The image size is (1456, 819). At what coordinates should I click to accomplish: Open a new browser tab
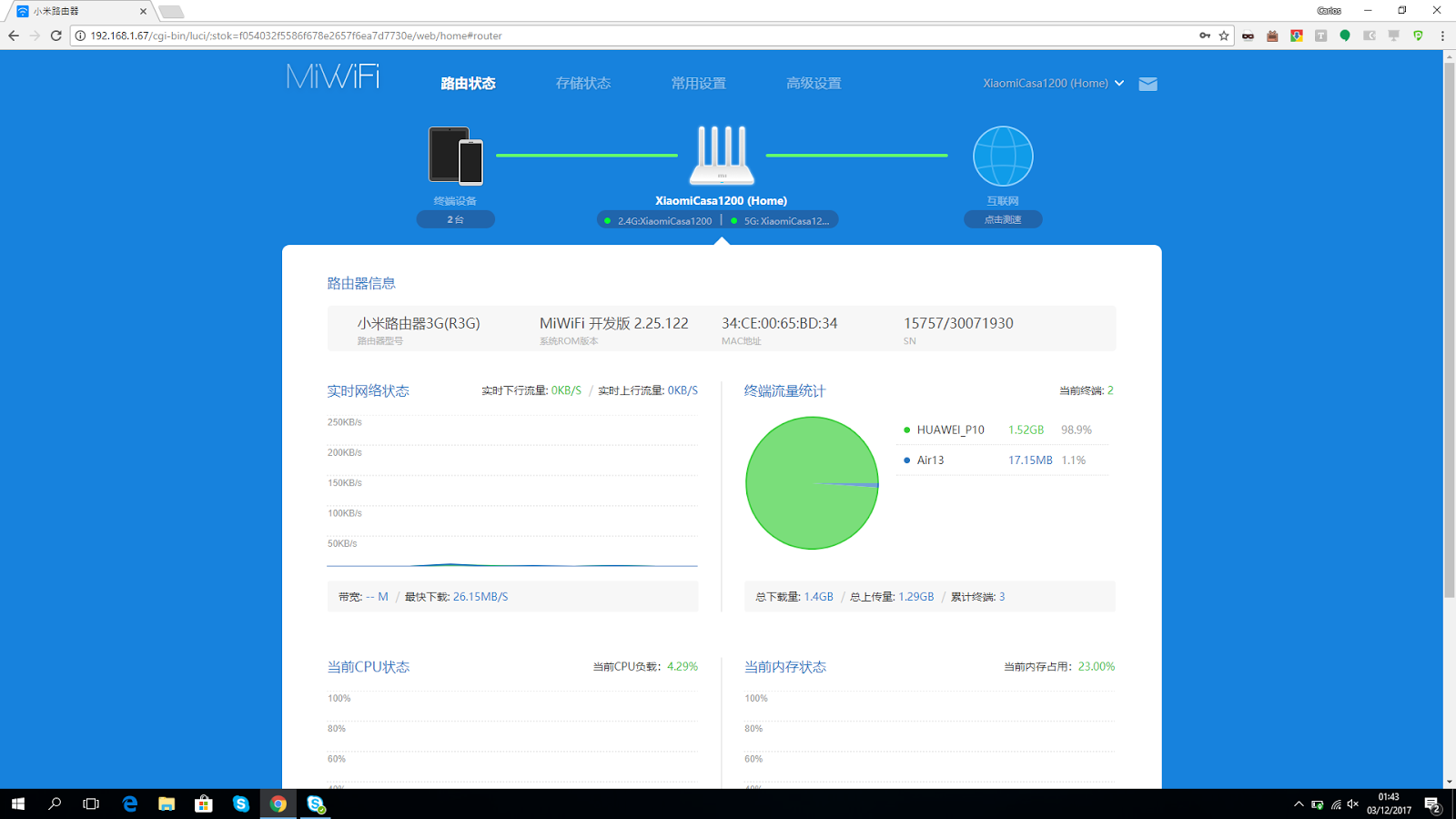pyautogui.click(x=171, y=12)
